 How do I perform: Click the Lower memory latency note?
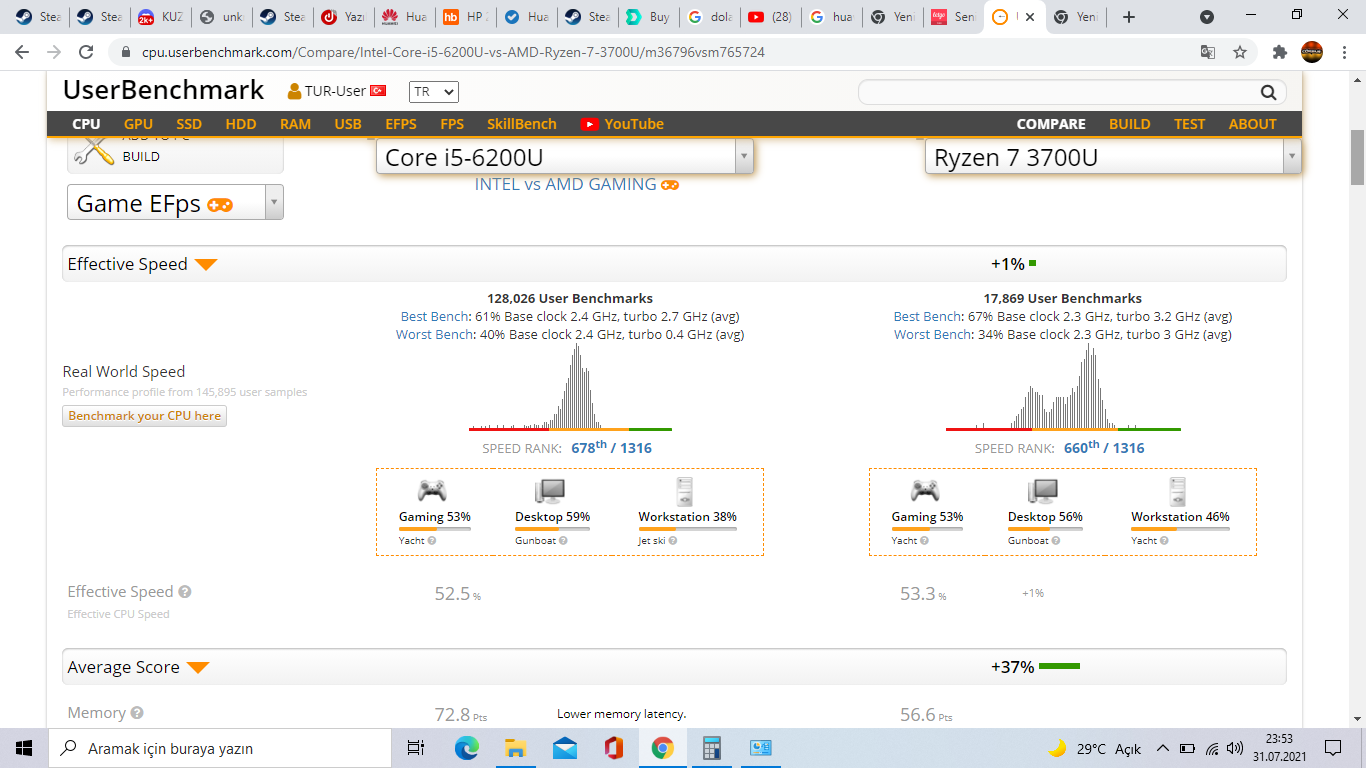point(622,714)
